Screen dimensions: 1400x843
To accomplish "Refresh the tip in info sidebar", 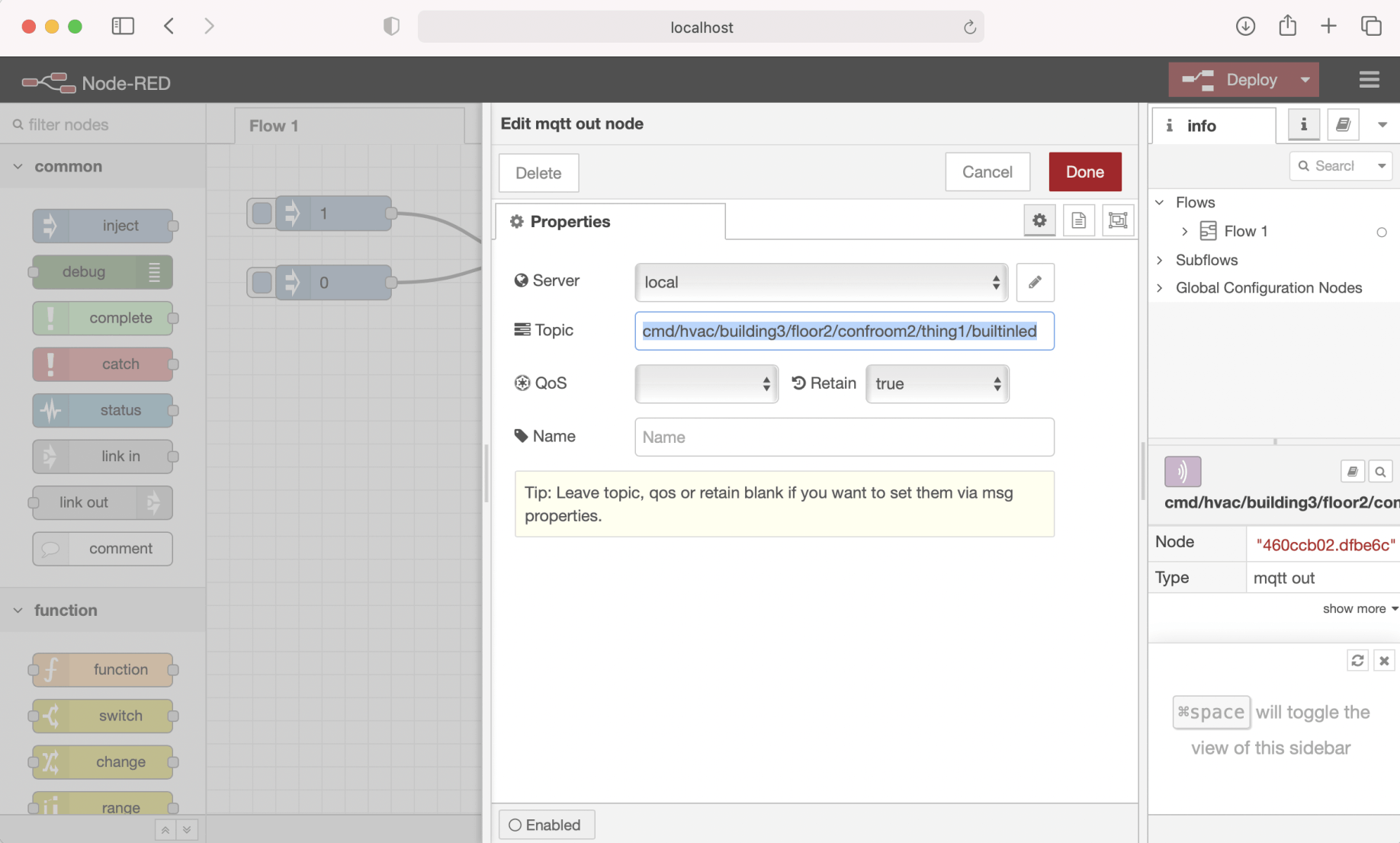I will (1357, 660).
